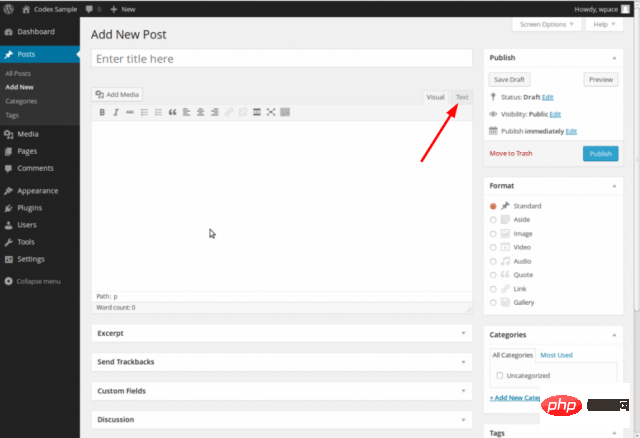Select the Audio post format
The height and width of the screenshot is (438, 640).
[x=493, y=262]
